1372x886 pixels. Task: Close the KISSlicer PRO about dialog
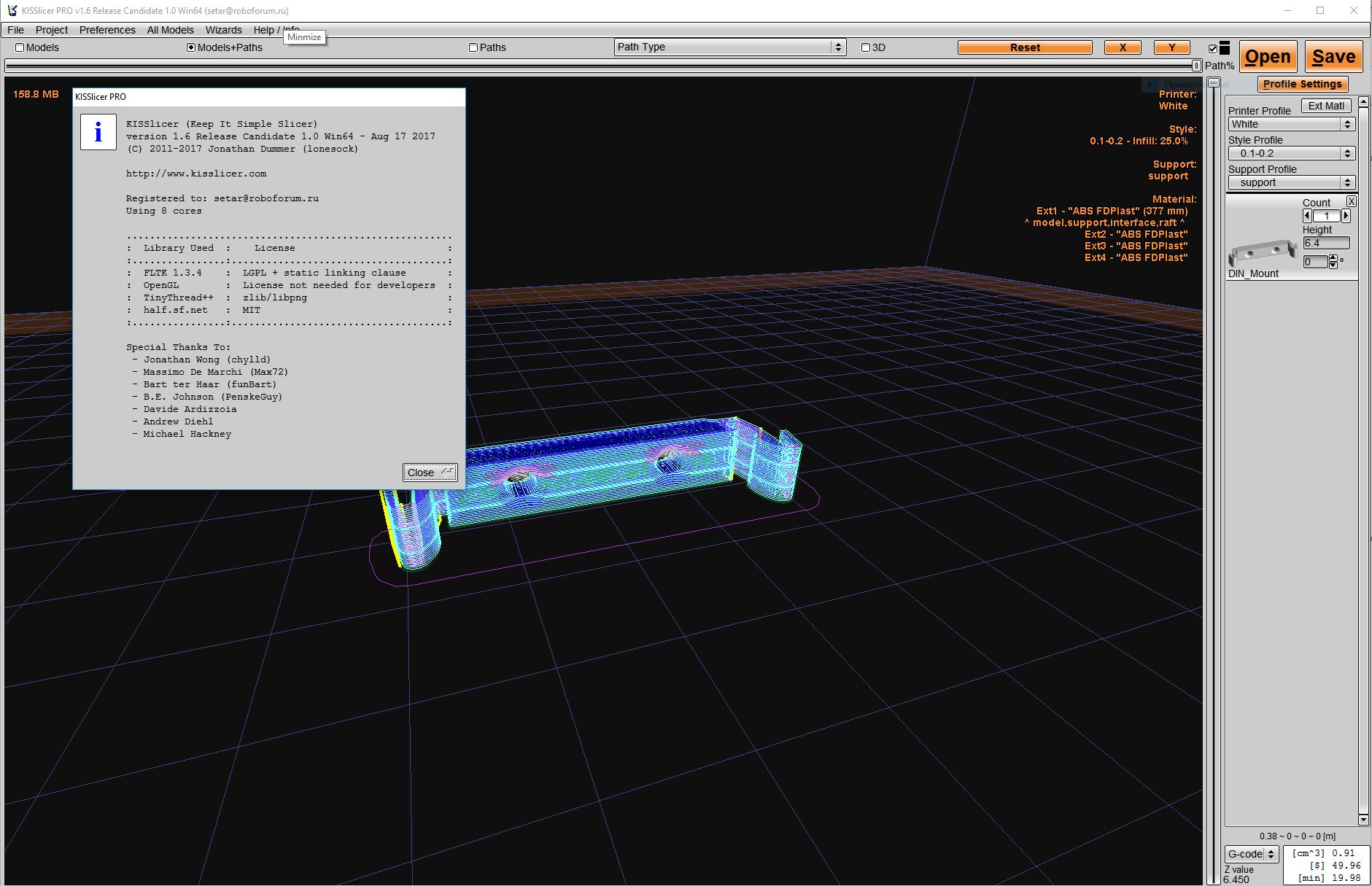coord(430,473)
